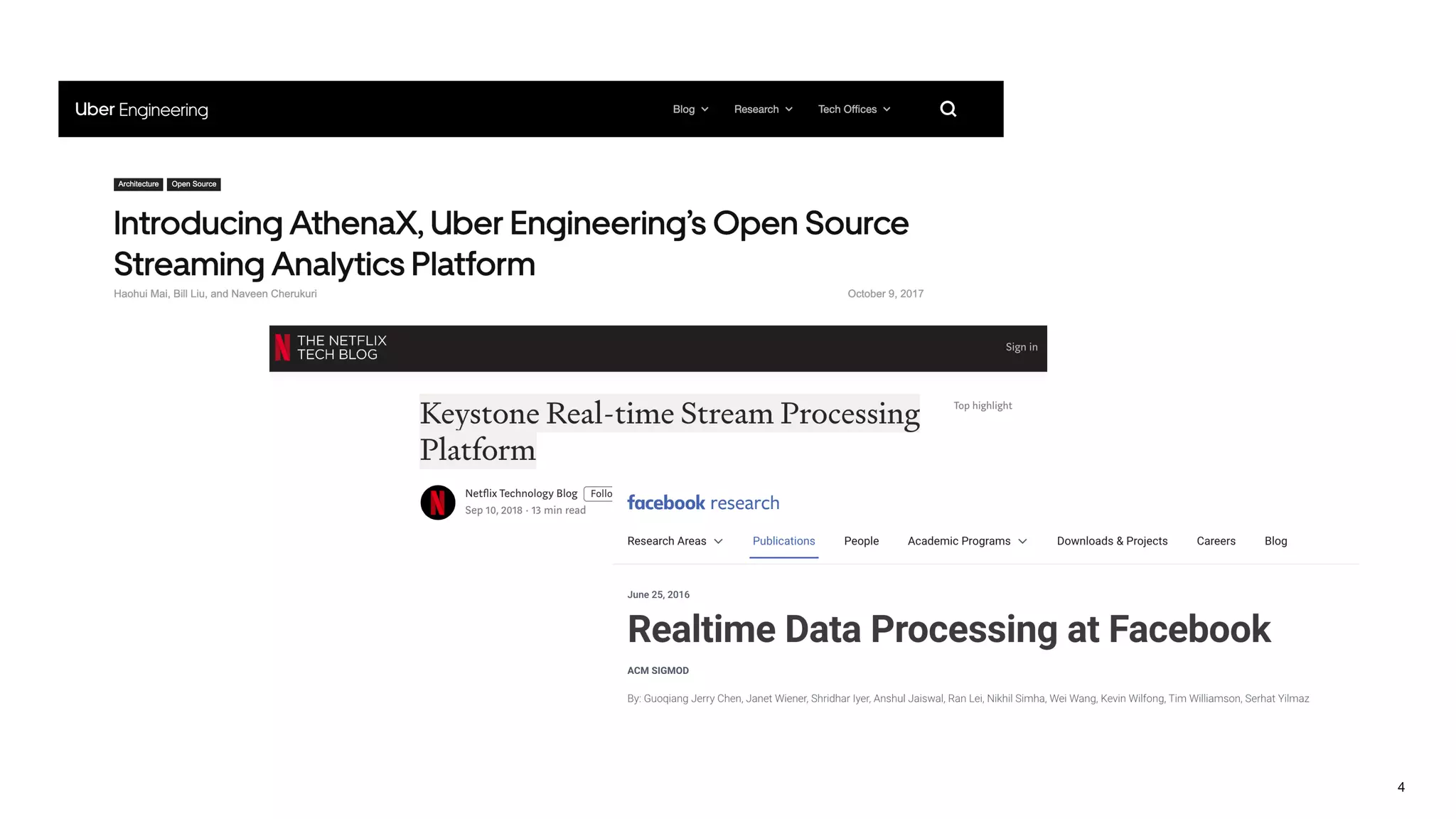Click the round Netflix Technology Blog avatar

coord(438,503)
